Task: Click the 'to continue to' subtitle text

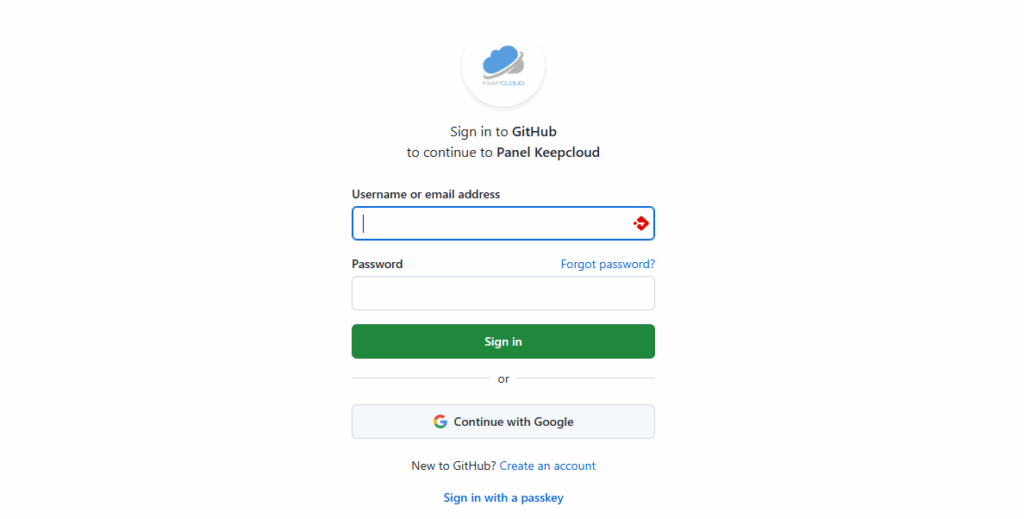Action: coord(449,152)
